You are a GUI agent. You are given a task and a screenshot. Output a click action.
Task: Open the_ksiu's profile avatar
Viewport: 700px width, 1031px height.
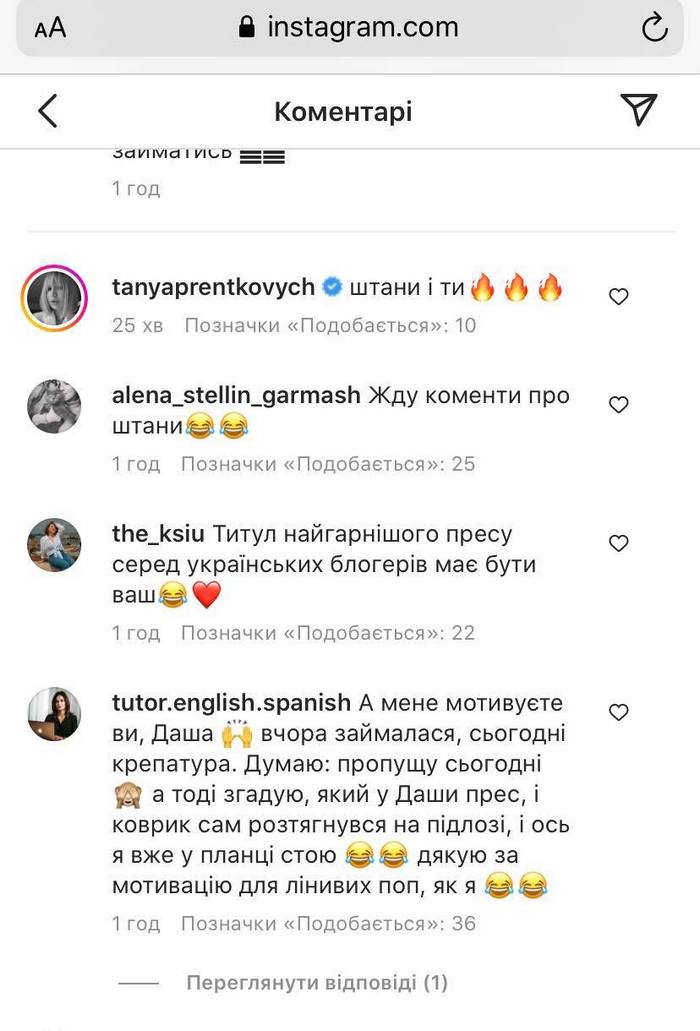pos(54,545)
